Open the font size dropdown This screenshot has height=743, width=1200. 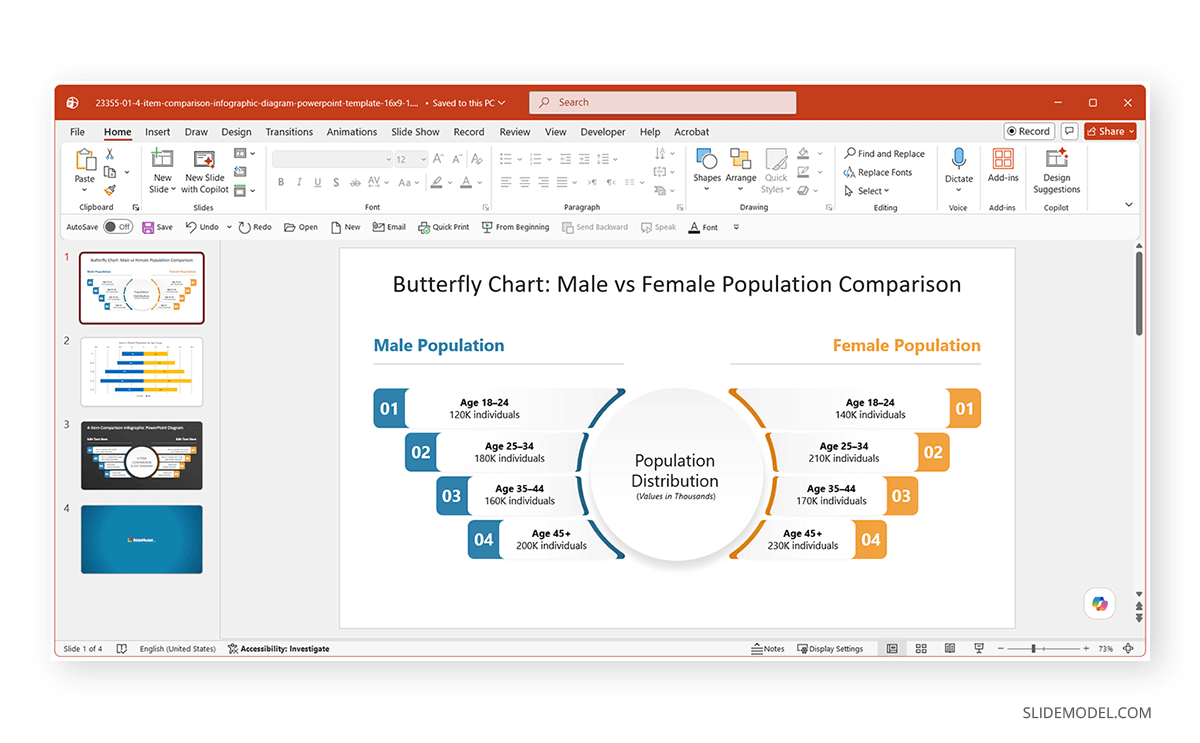[423, 159]
